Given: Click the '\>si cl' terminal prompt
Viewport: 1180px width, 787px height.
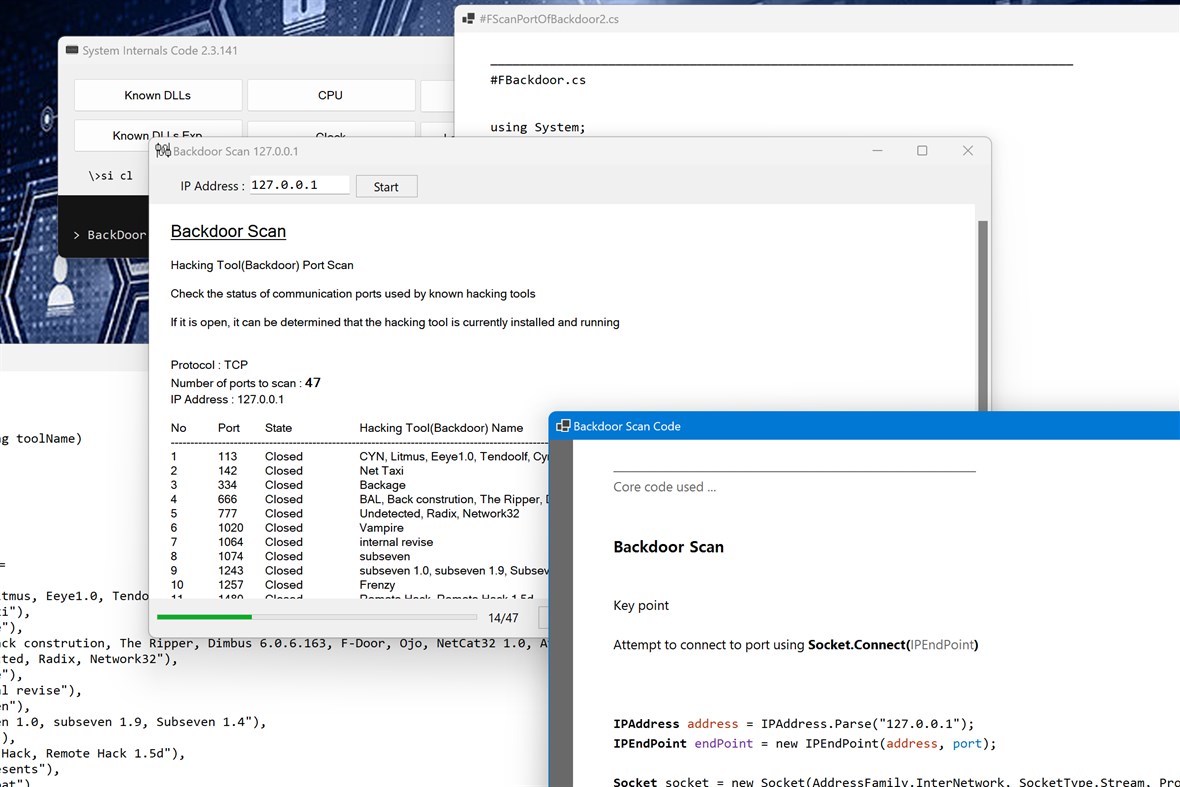Looking at the screenshot, I should (110, 175).
